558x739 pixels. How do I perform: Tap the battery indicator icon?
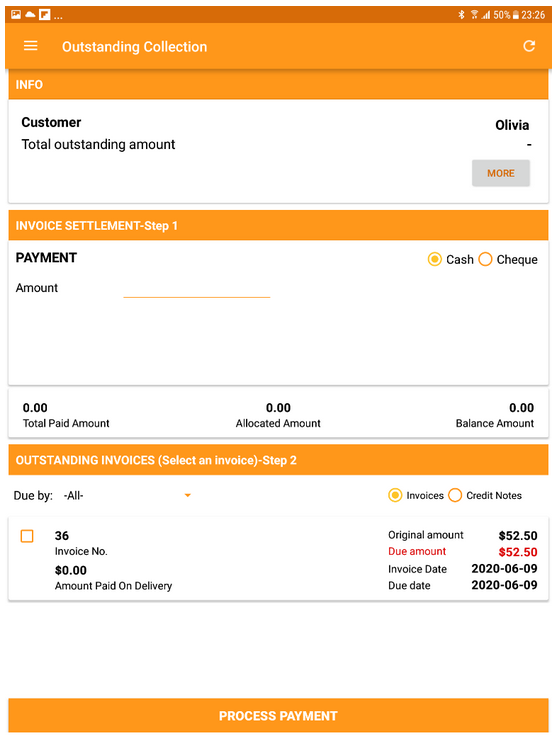(x=516, y=15)
